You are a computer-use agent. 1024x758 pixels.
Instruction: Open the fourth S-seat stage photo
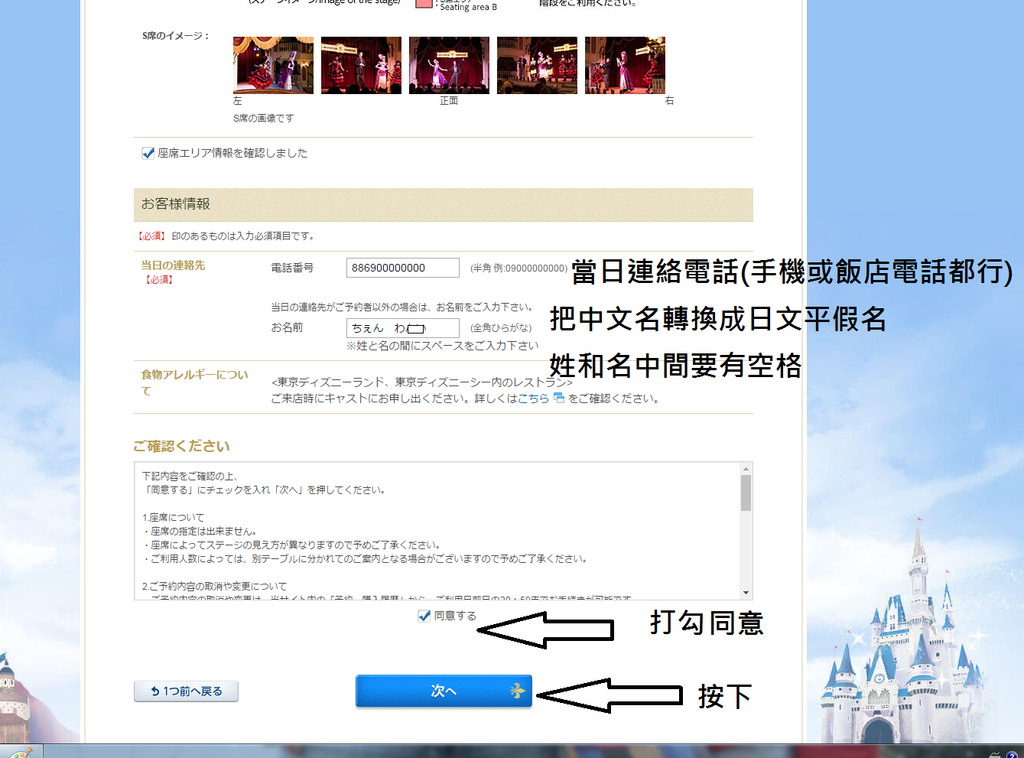[537, 65]
